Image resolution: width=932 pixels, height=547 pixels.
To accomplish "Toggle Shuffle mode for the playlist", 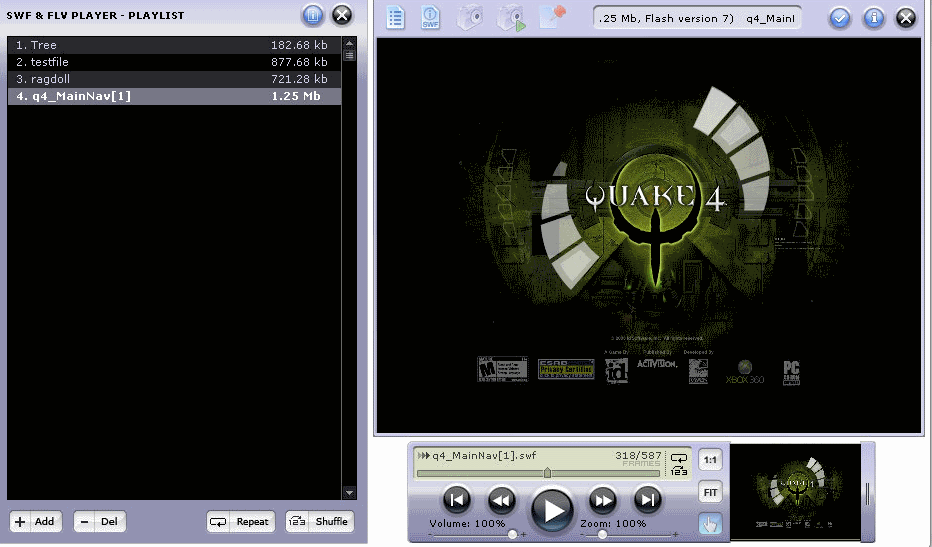I will [x=320, y=521].
